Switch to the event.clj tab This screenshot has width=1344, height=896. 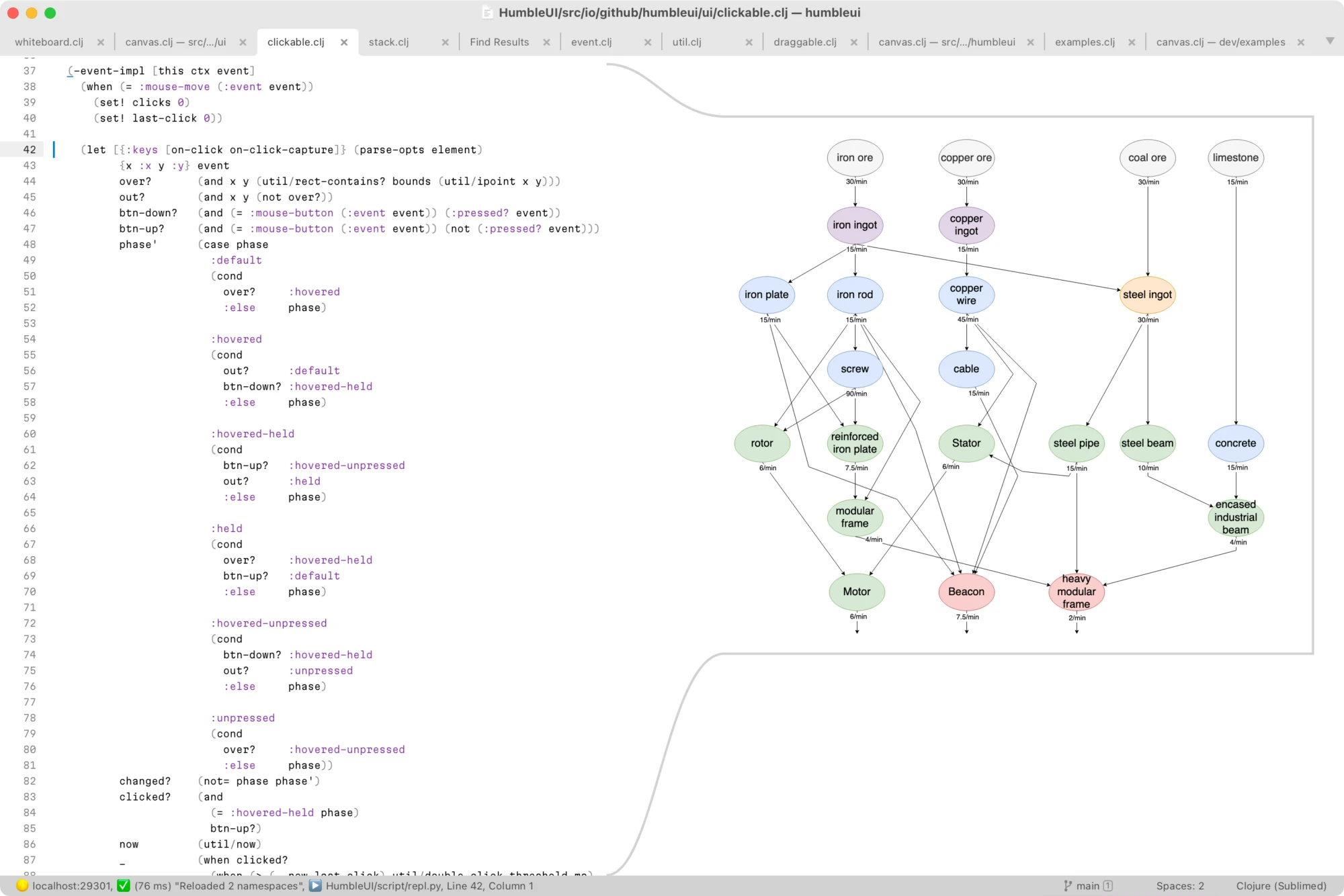(x=591, y=42)
